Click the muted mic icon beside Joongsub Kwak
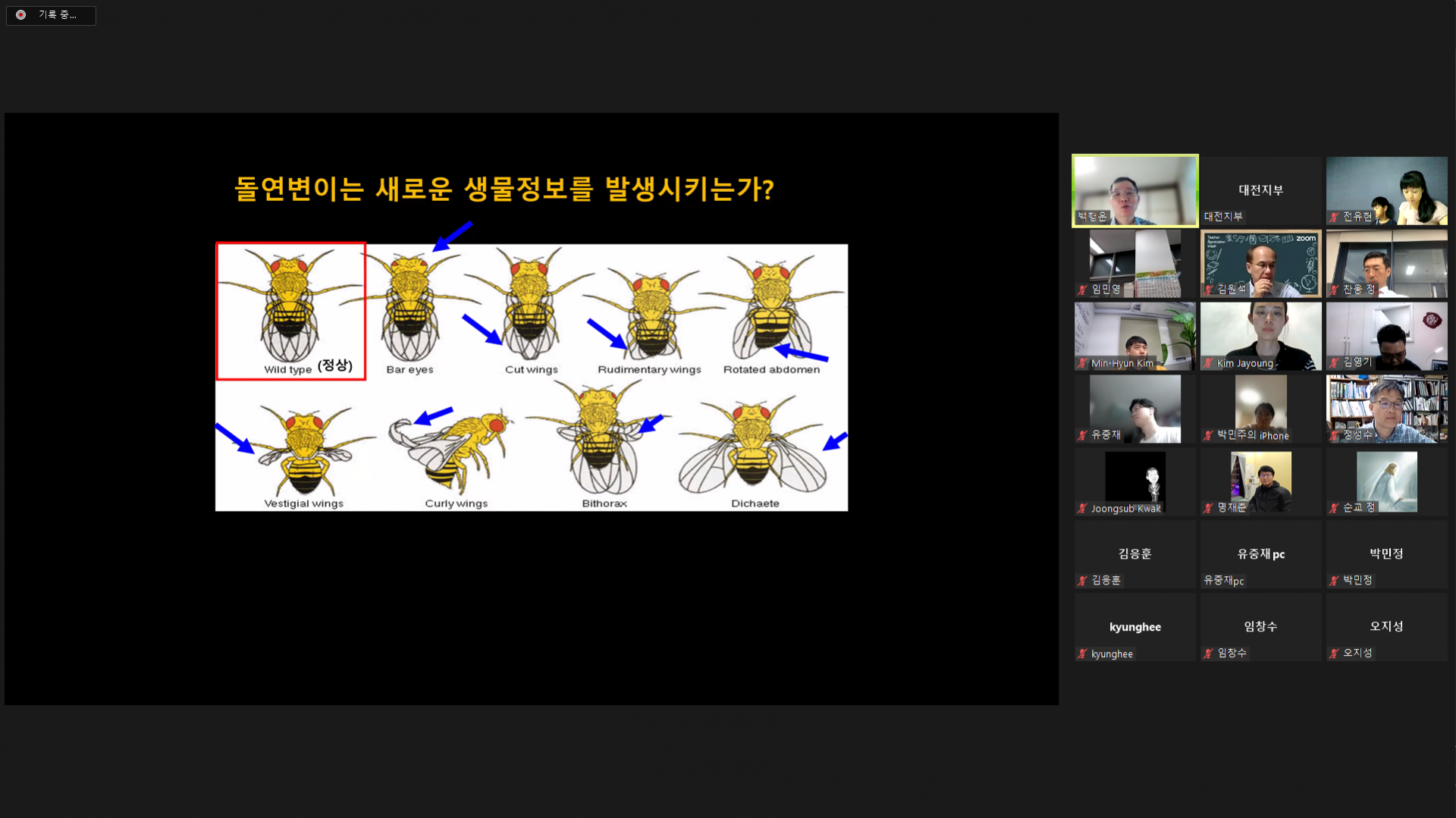The image size is (1456, 818). (1083, 509)
